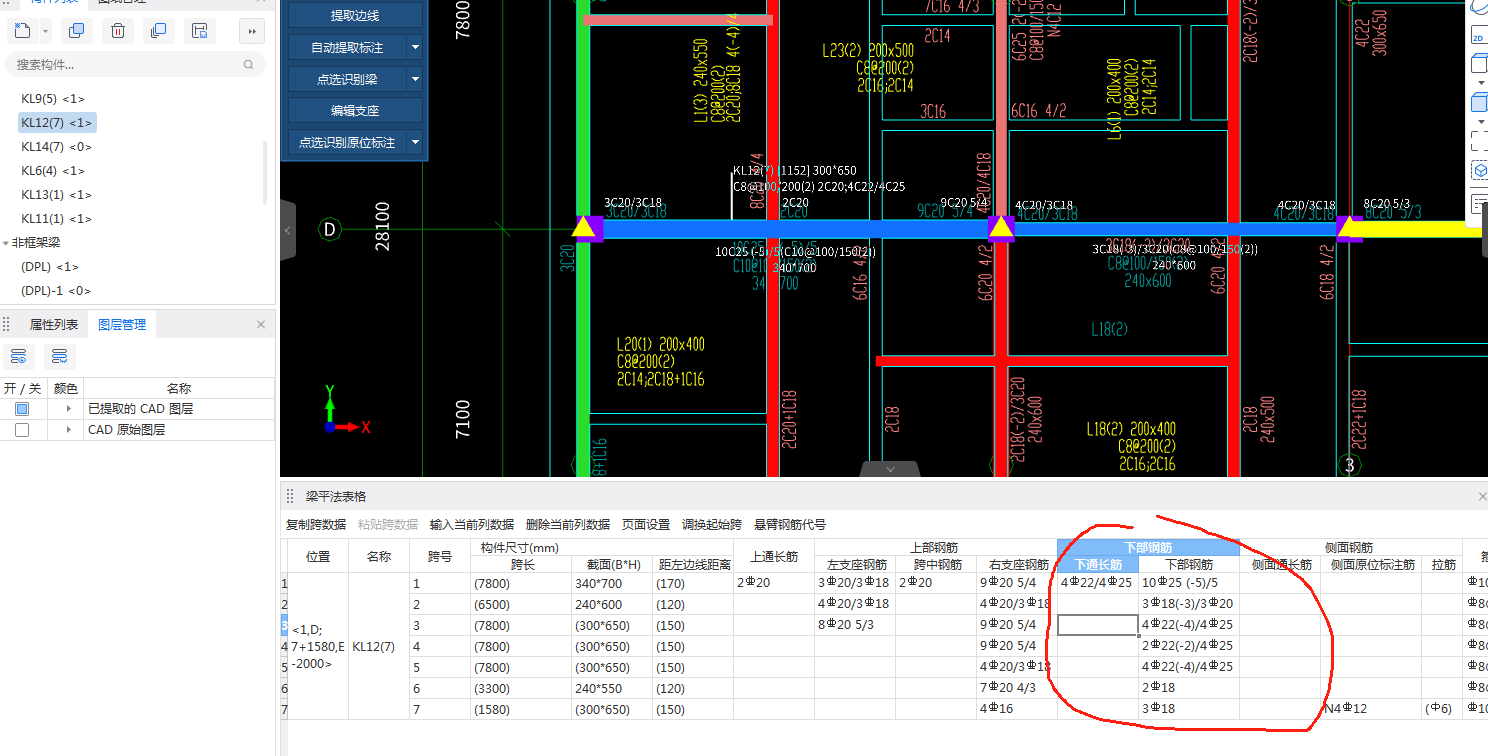Click 自动提取标注 button

pos(347,47)
